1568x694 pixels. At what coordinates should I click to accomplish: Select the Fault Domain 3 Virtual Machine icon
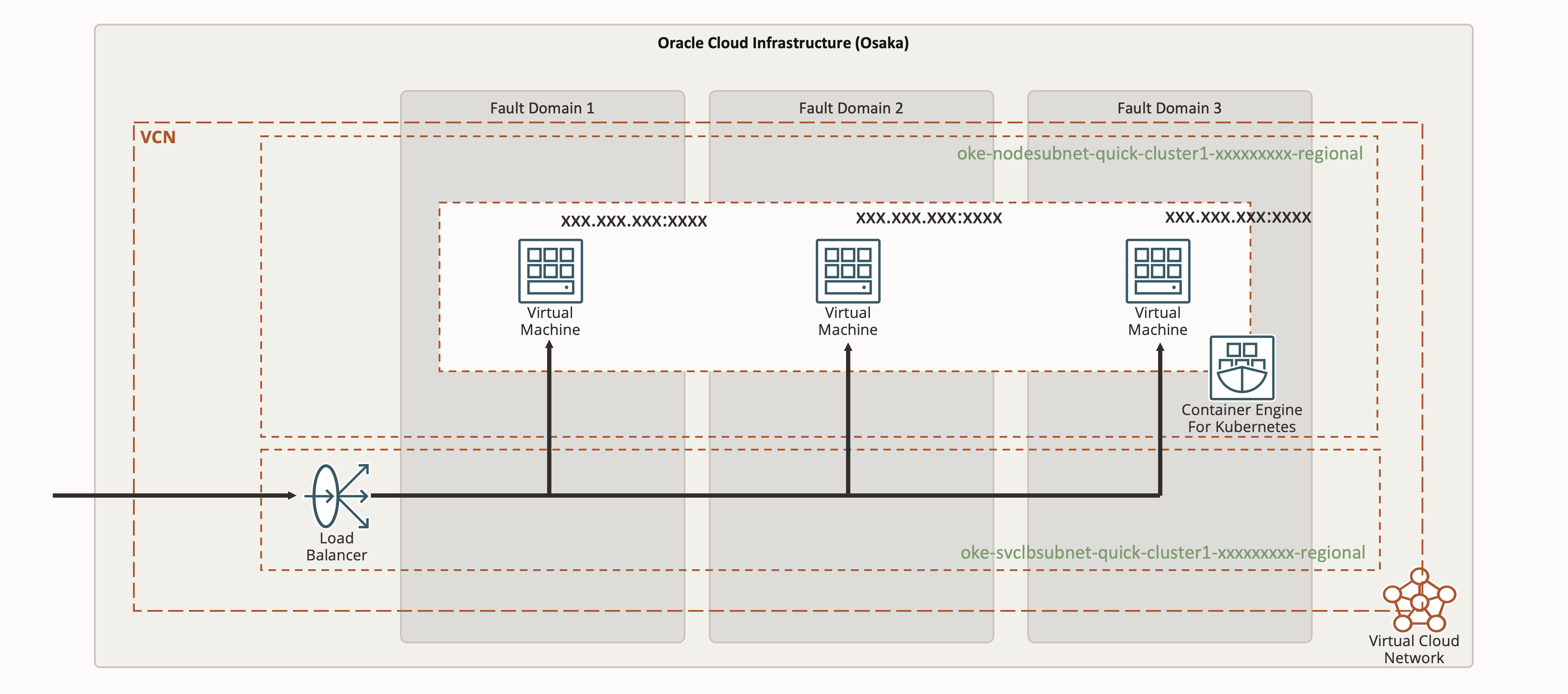pyautogui.click(x=1158, y=271)
